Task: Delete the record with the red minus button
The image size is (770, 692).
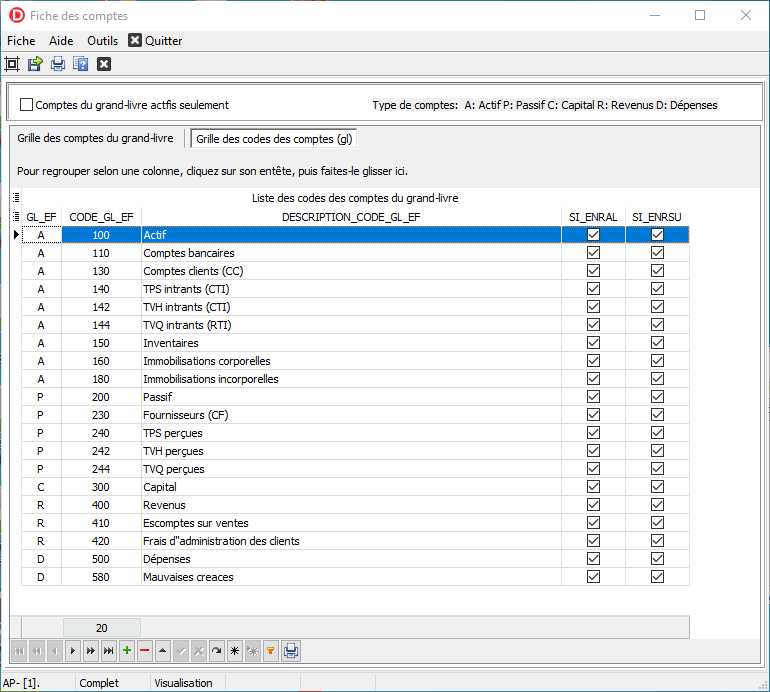Action: [144, 651]
